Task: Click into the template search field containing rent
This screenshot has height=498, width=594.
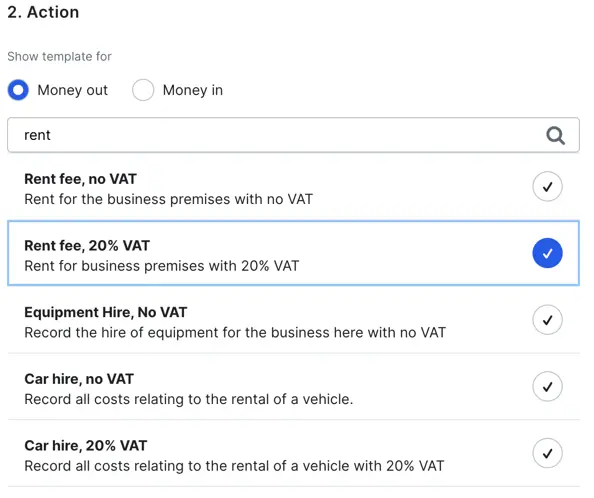Action: (293, 135)
